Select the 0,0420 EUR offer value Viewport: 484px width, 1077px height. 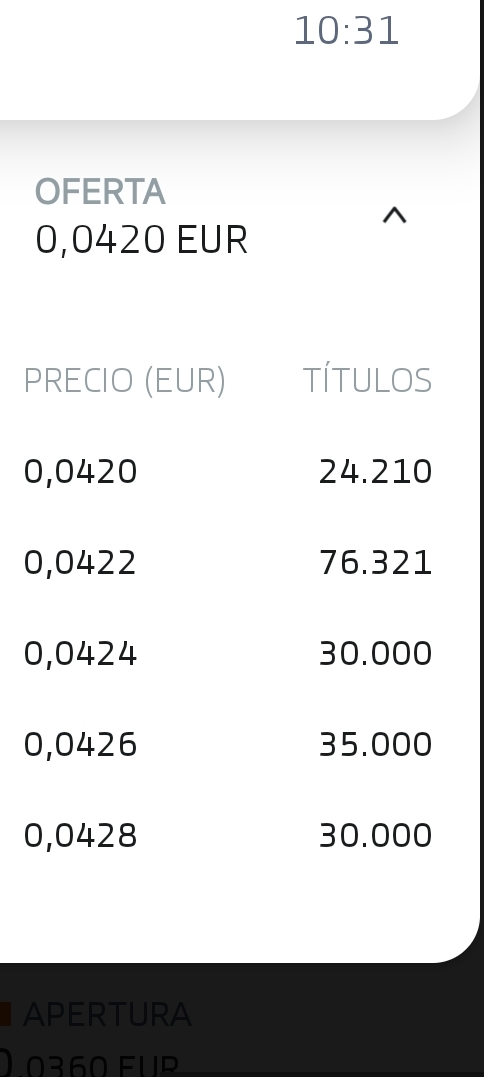[x=141, y=240]
